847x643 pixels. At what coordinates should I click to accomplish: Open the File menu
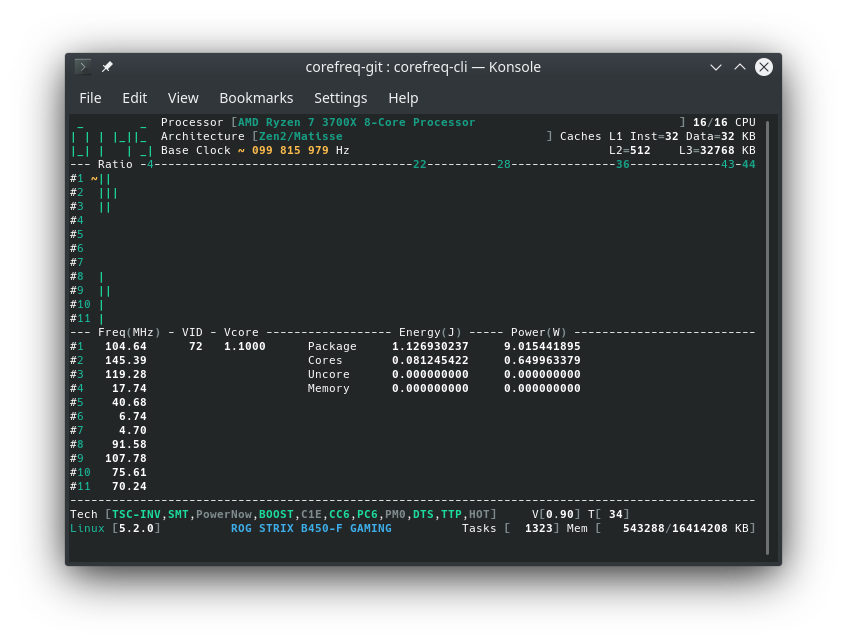90,97
